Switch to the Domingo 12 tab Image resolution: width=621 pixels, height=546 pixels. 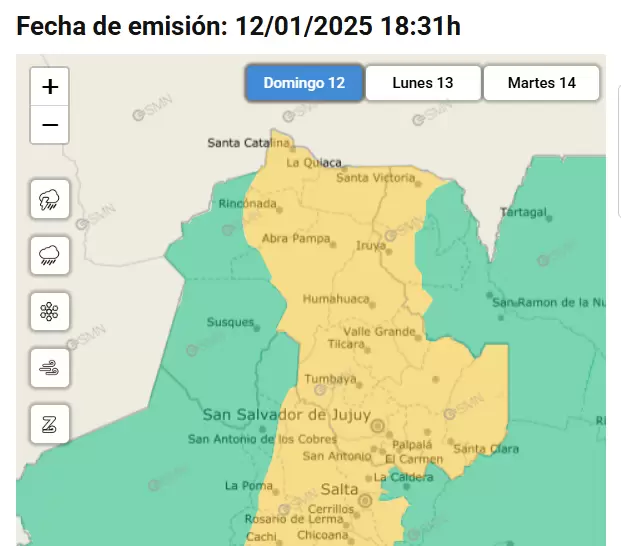click(304, 83)
